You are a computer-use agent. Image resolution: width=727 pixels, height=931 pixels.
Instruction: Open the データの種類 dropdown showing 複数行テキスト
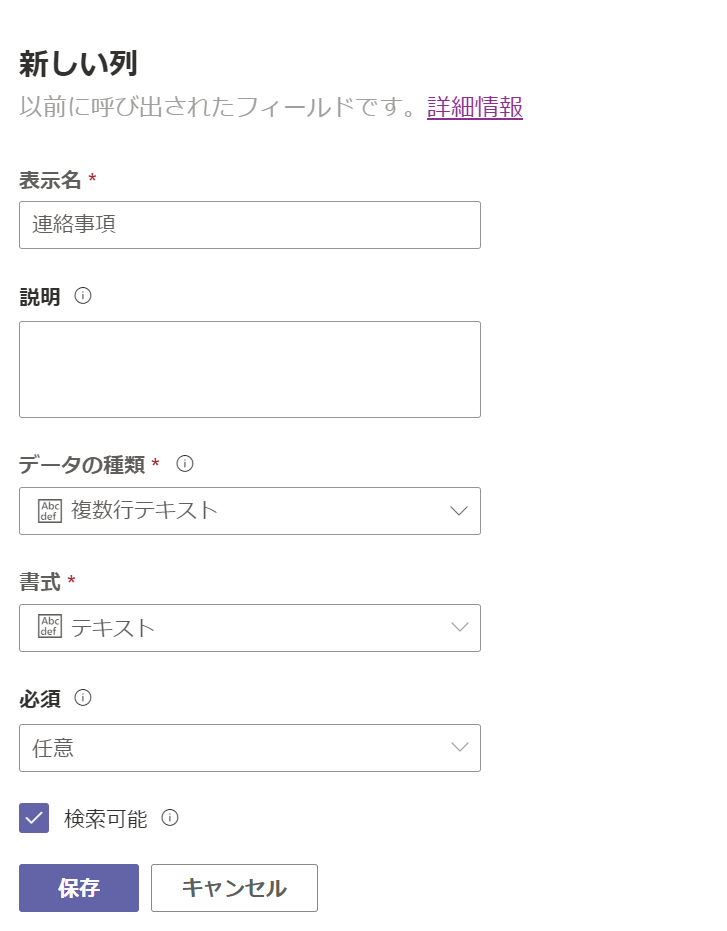(250, 511)
